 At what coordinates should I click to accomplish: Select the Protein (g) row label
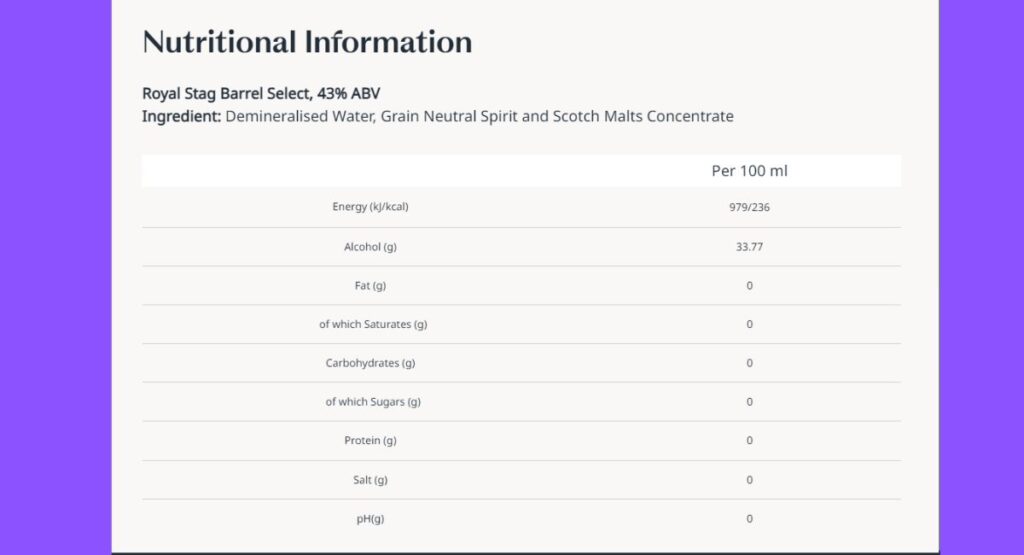click(370, 441)
